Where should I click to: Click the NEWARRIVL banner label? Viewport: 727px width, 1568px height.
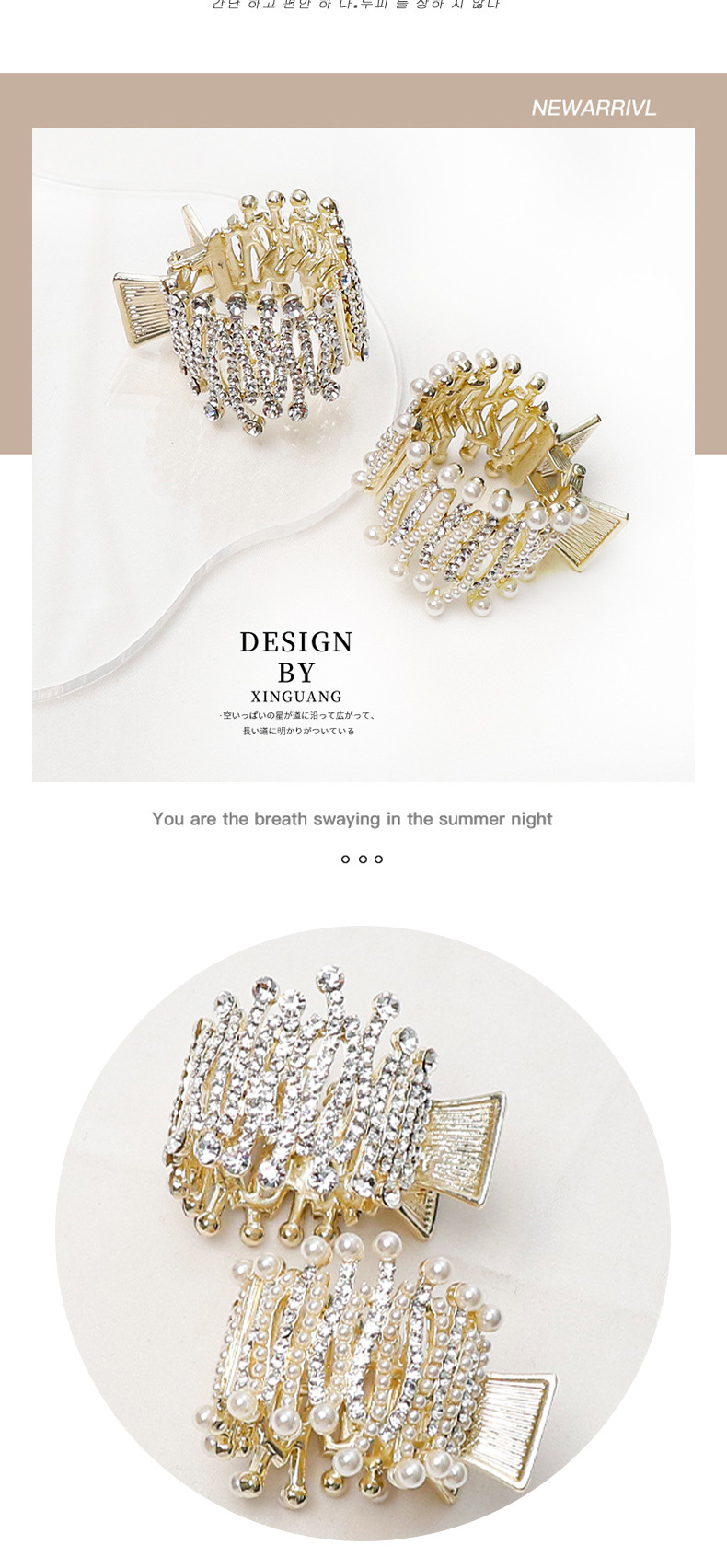pyautogui.click(x=594, y=109)
